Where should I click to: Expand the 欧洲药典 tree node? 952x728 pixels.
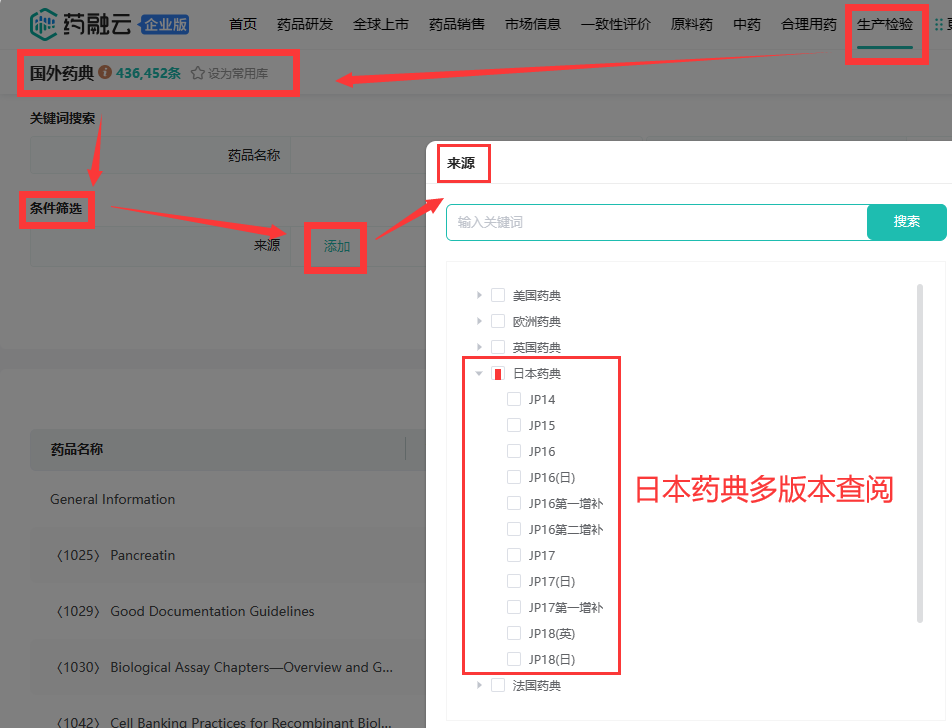click(x=479, y=321)
